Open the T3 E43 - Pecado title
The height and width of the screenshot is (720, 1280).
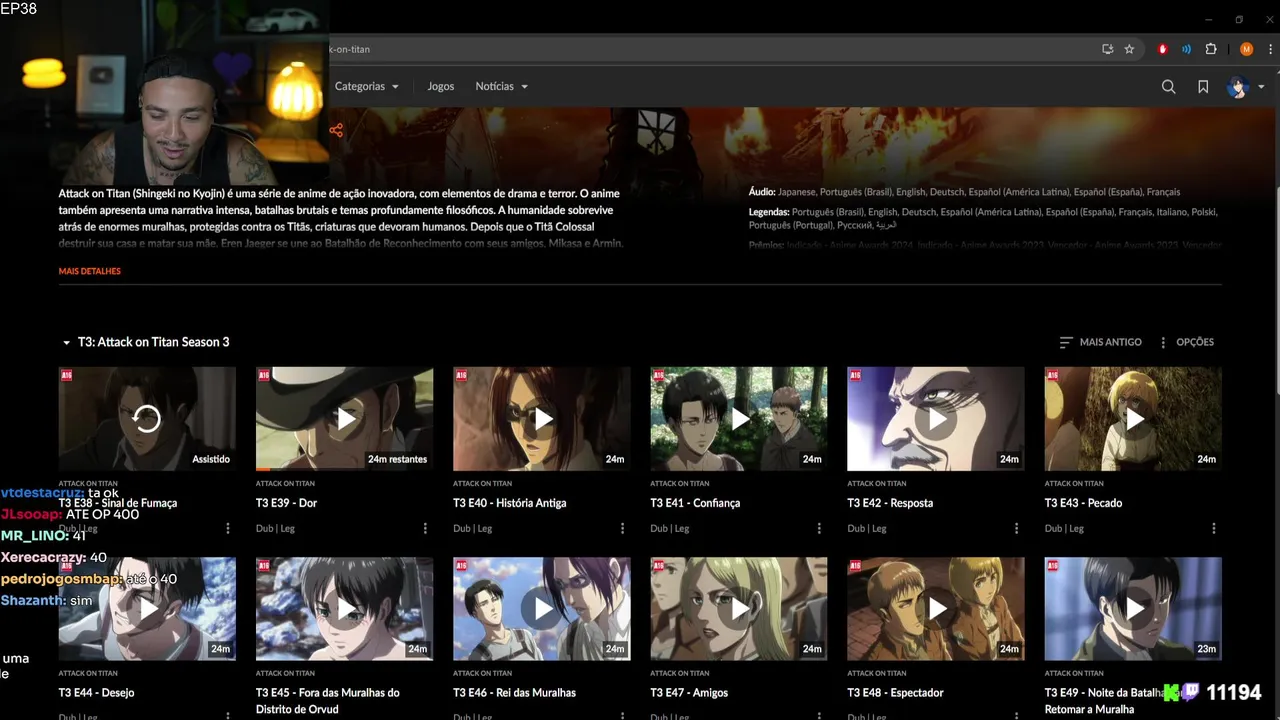(1083, 503)
